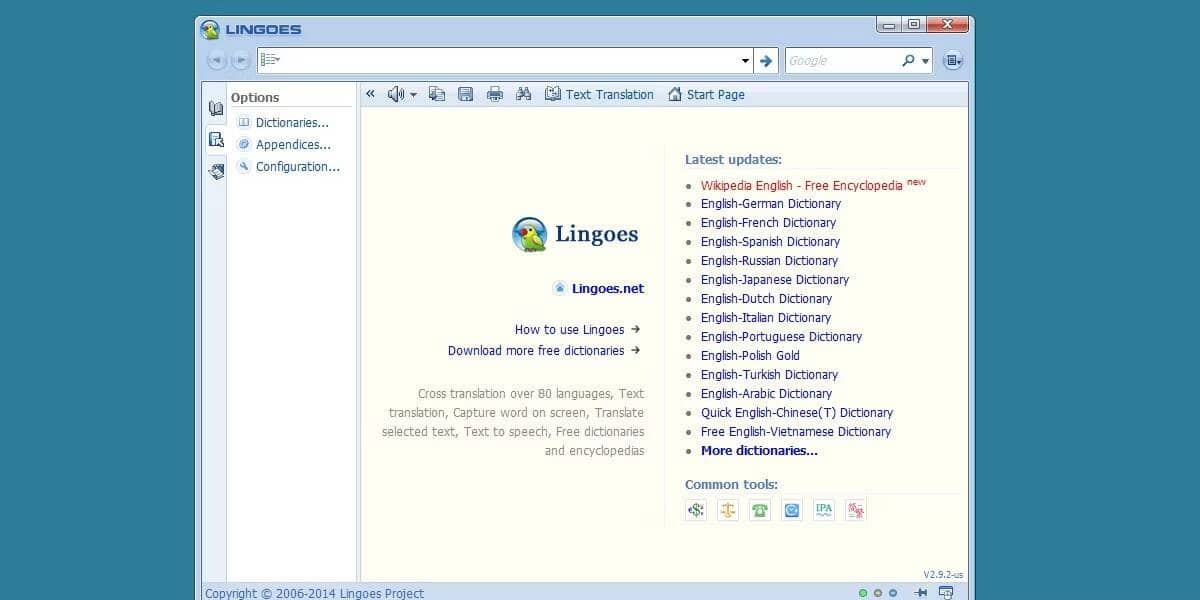The image size is (1200, 600).
Task: Click the speaker pronounce icon
Action: point(396,94)
